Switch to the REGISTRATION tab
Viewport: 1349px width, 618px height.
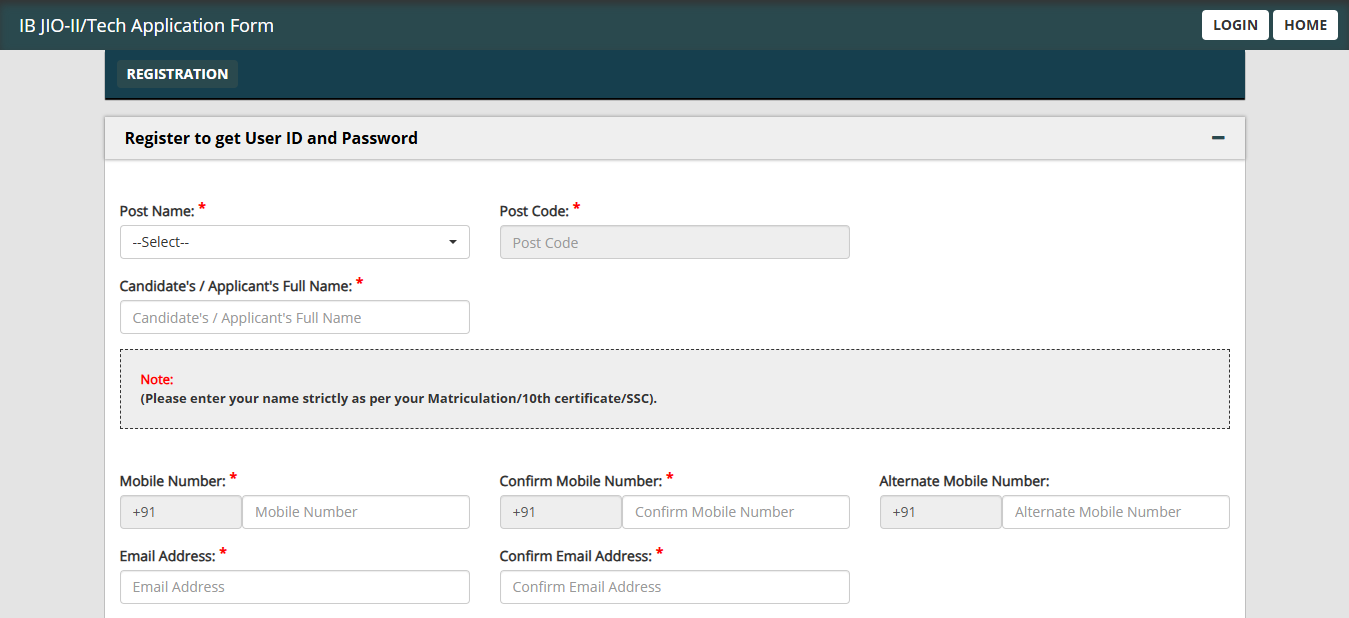click(x=177, y=74)
